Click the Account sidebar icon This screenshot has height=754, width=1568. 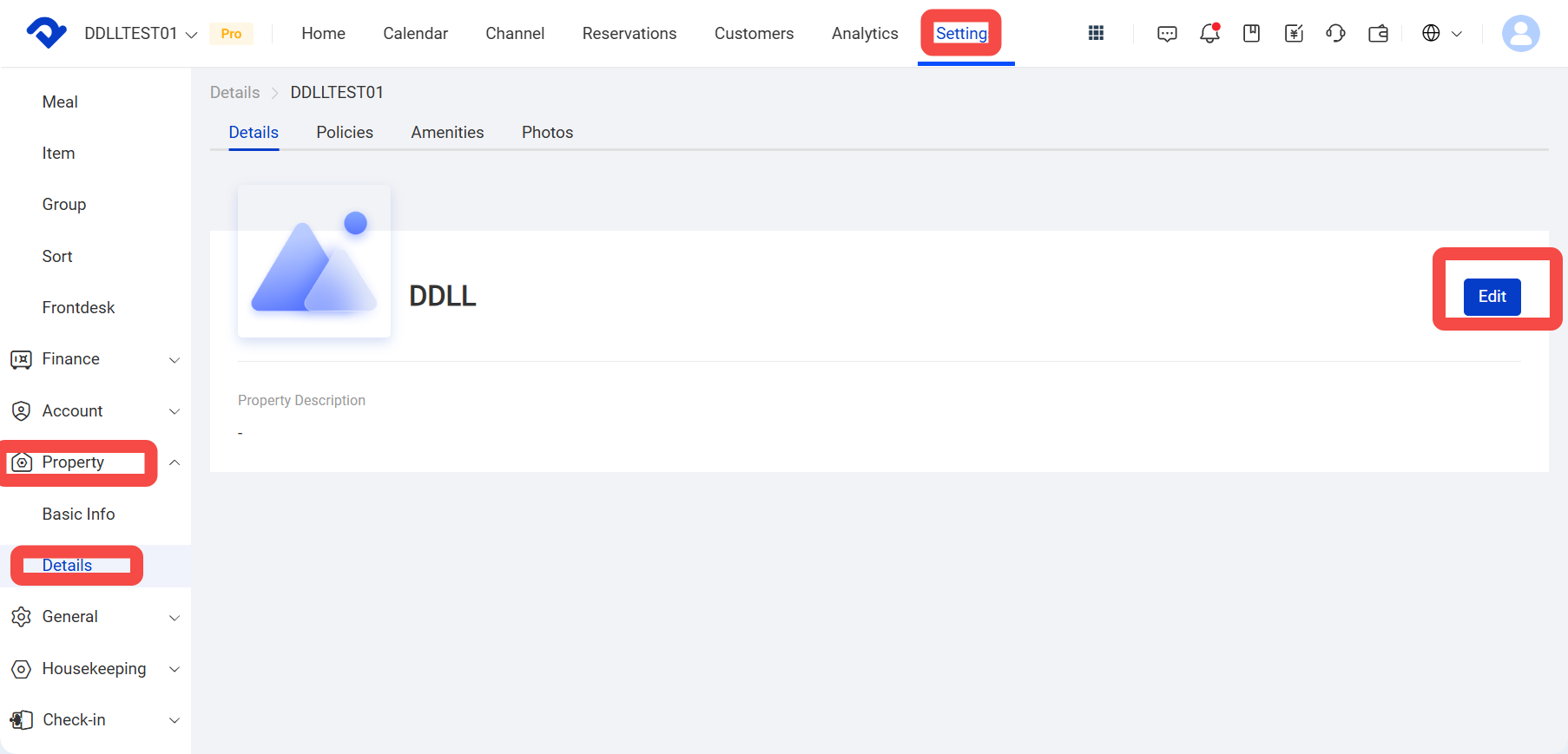[x=21, y=410]
